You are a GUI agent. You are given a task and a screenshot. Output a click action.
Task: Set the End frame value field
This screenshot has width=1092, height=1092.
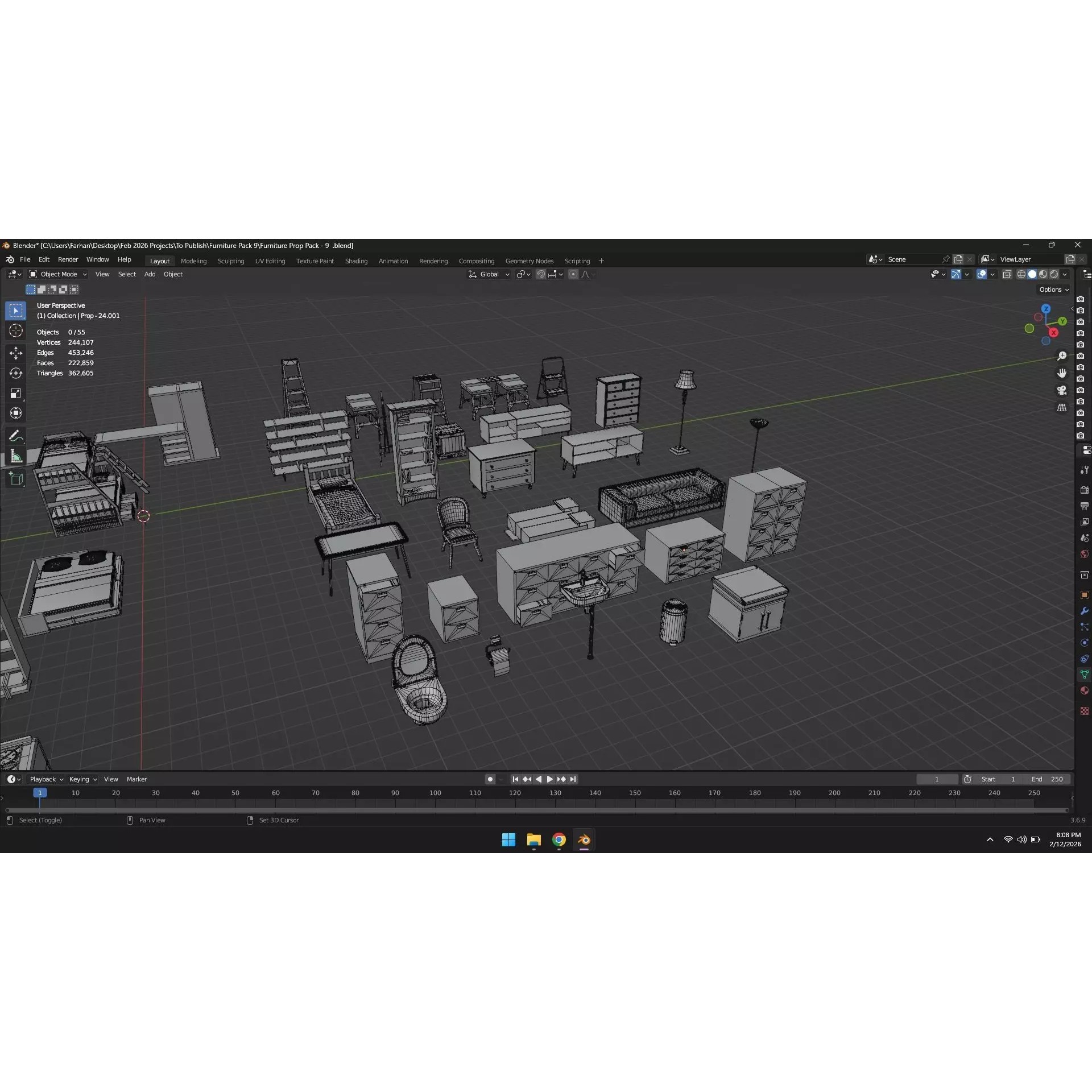pos(1049,779)
